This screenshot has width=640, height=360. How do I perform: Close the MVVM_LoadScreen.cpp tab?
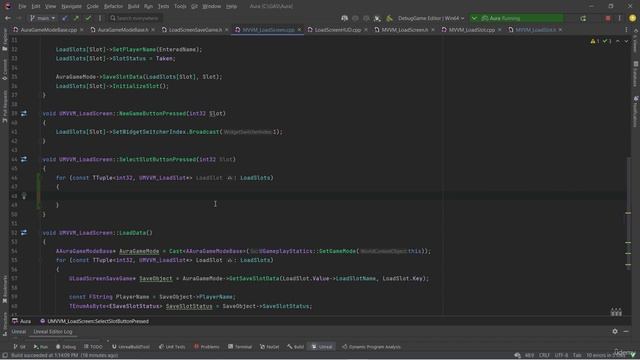tap(299, 30)
